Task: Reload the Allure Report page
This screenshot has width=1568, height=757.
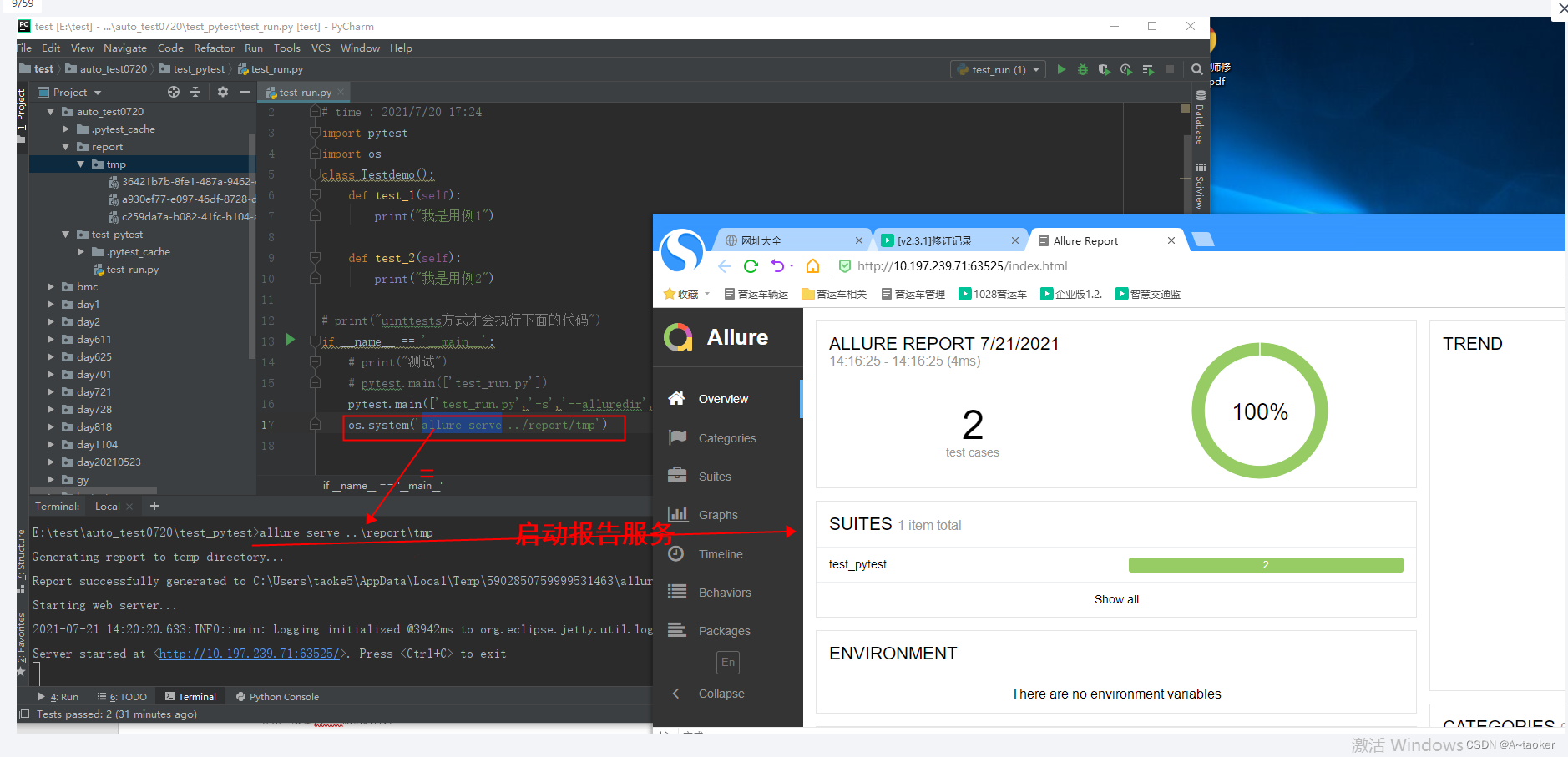Action: pyautogui.click(x=751, y=266)
